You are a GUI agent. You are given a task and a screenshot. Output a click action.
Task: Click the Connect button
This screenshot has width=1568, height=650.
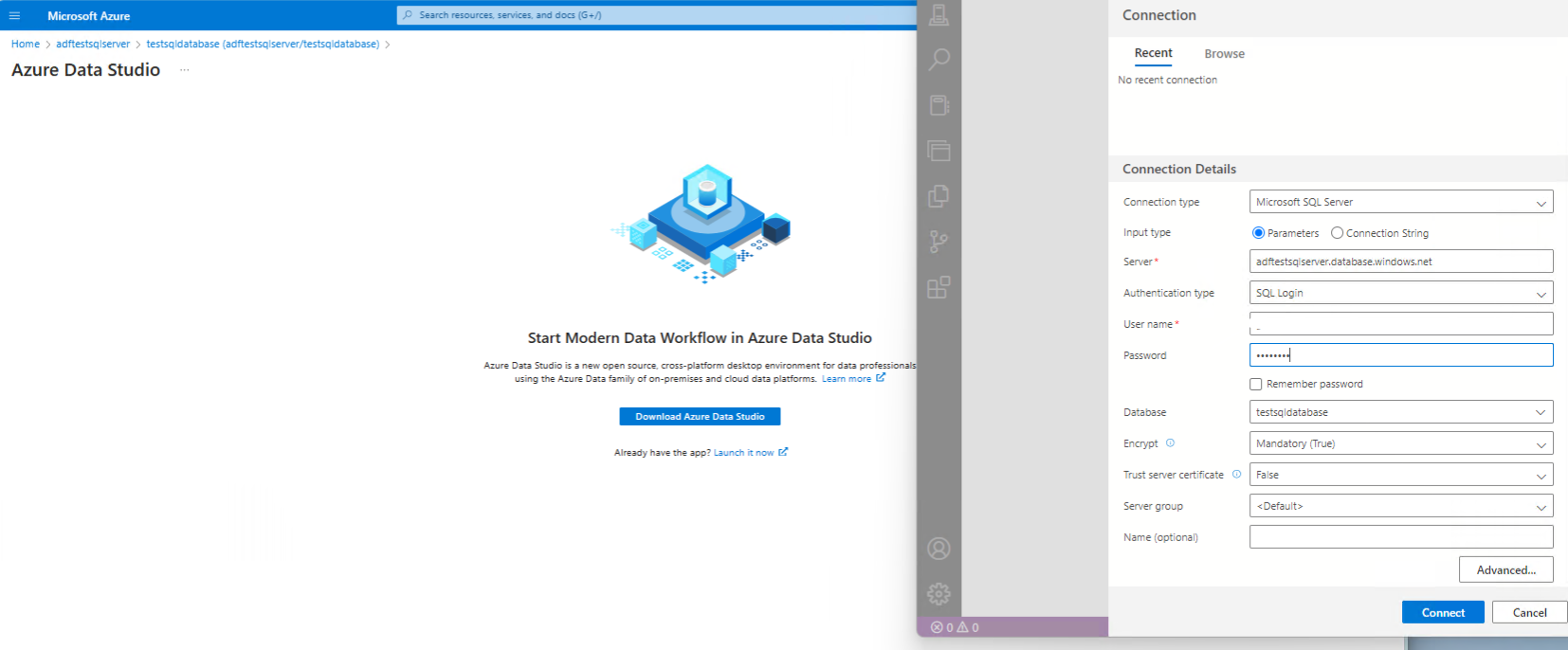pyautogui.click(x=1443, y=612)
